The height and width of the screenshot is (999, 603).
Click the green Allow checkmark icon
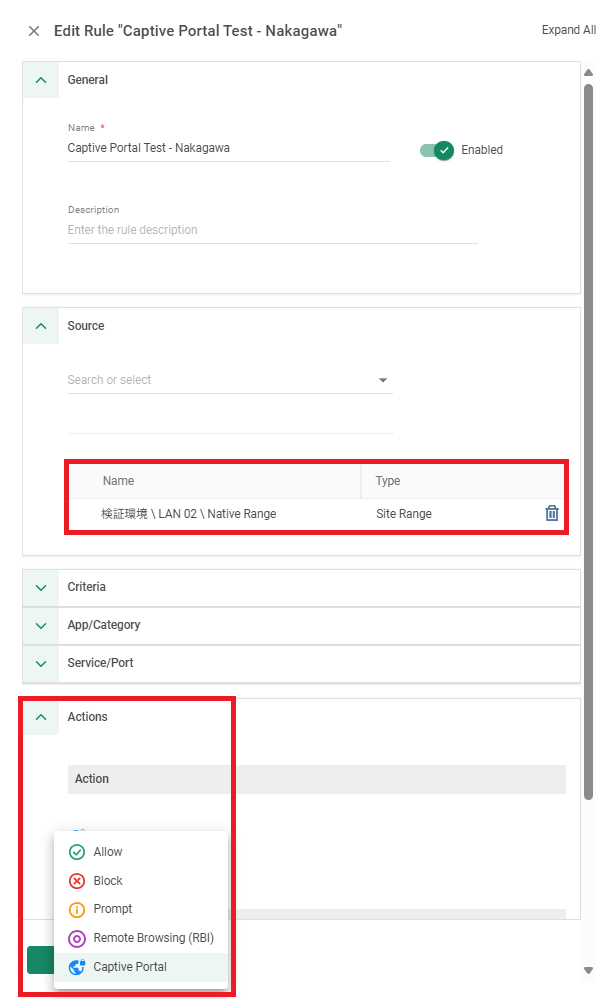pos(76,852)
